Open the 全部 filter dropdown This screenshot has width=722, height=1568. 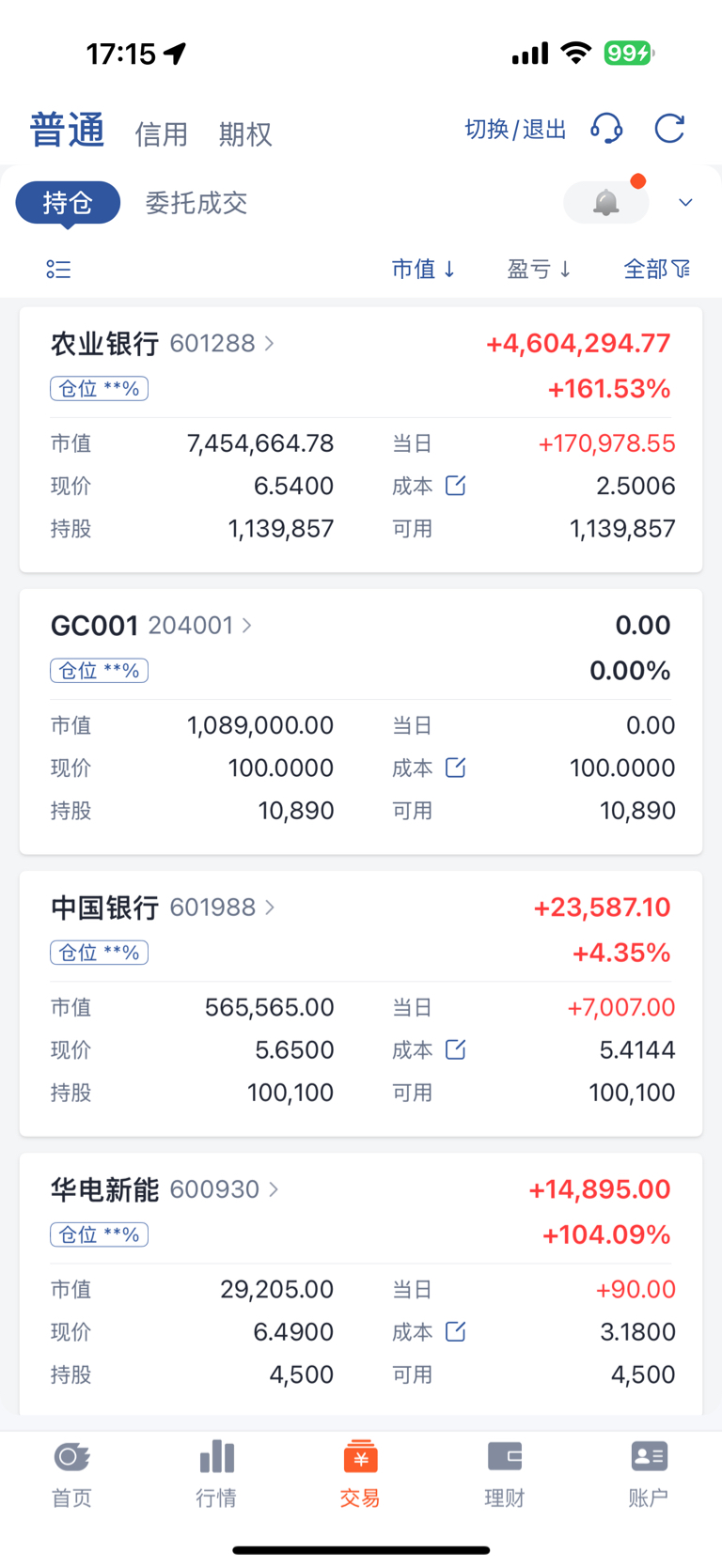(656, 270)
